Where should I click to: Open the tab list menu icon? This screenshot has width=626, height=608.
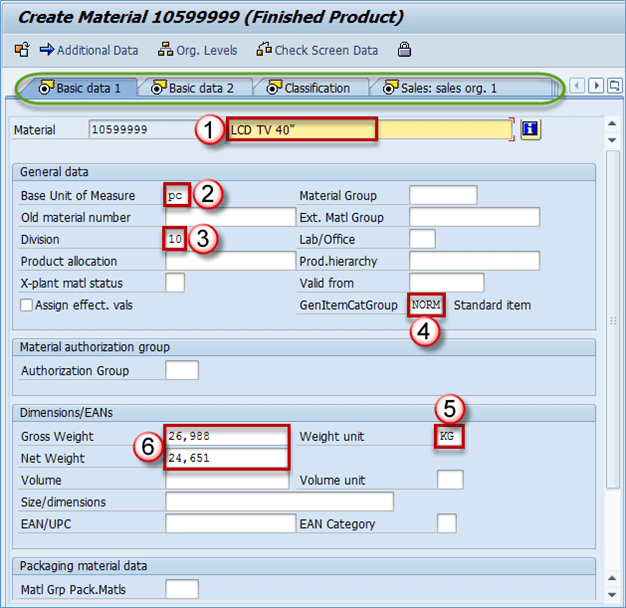[x=614, y=86]
